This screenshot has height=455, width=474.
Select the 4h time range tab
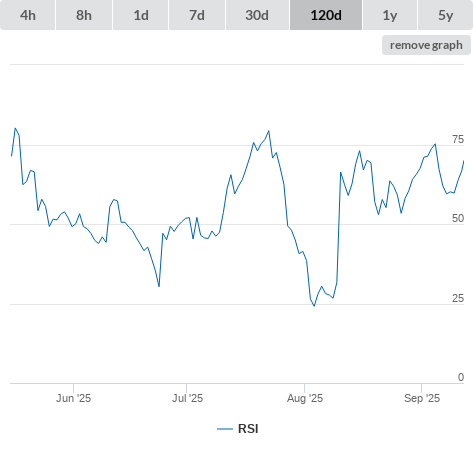point(28,15)
